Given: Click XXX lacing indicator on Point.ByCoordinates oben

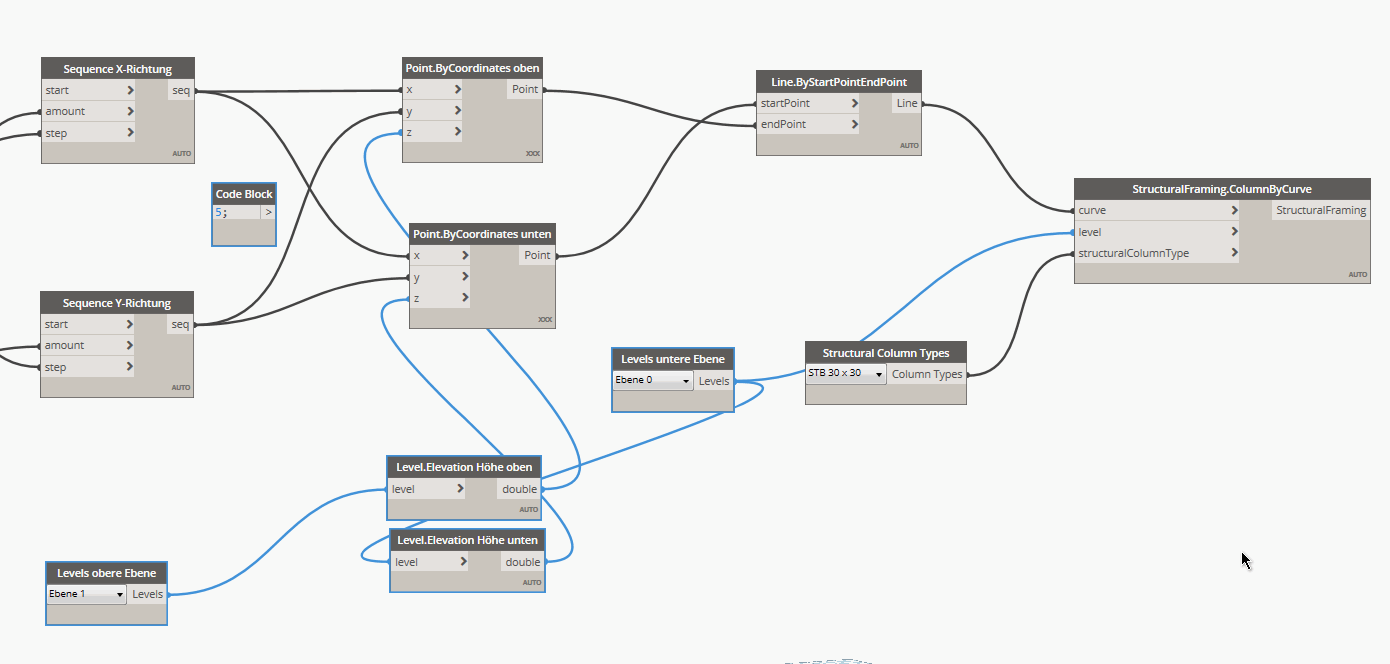Looking at the screenshot, I should tap(532, 154).
